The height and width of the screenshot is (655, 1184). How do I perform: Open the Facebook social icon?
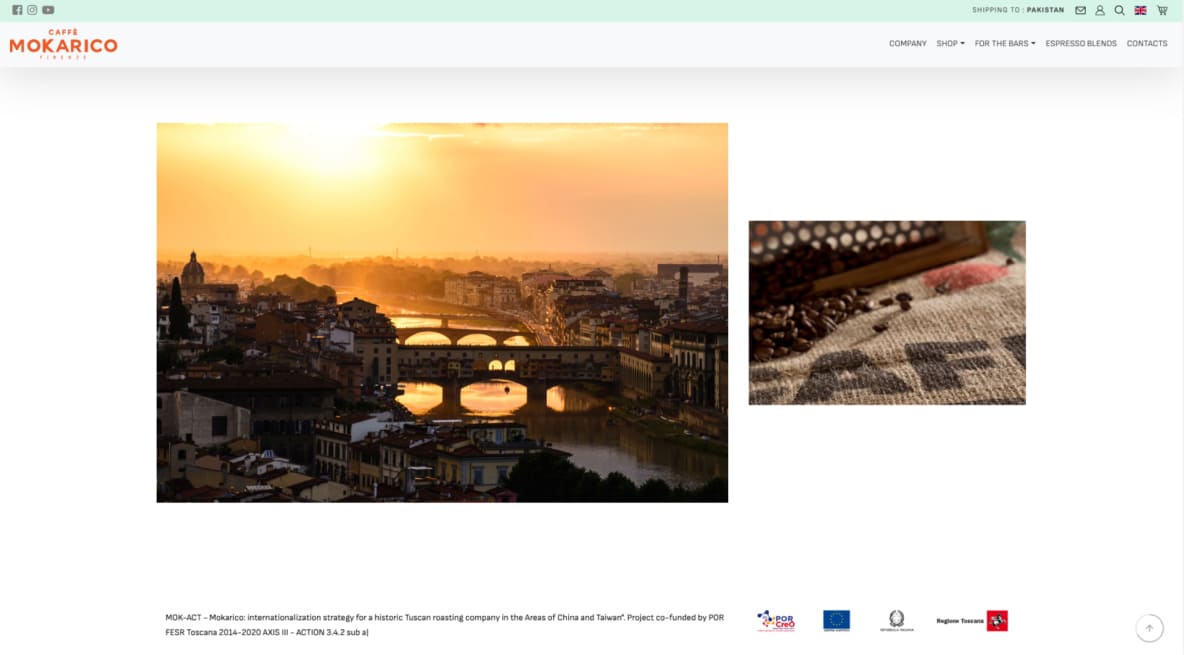tap(17, 10)
